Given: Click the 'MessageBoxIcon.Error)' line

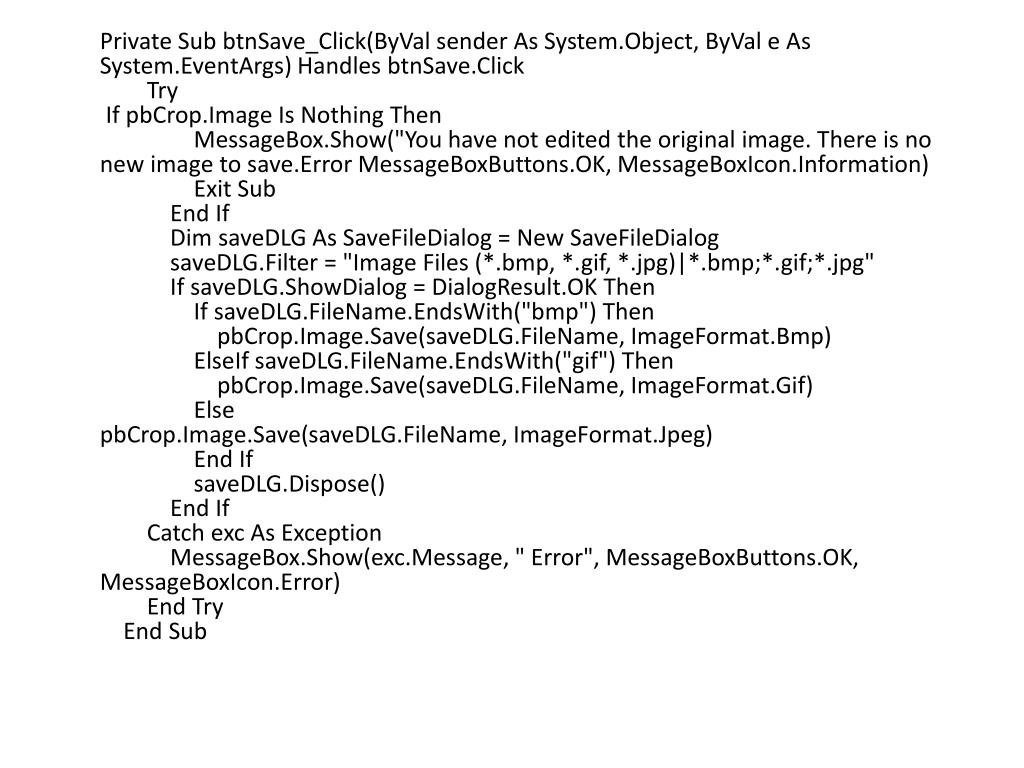Looking at the screenshot, I should tap(220, 583).
